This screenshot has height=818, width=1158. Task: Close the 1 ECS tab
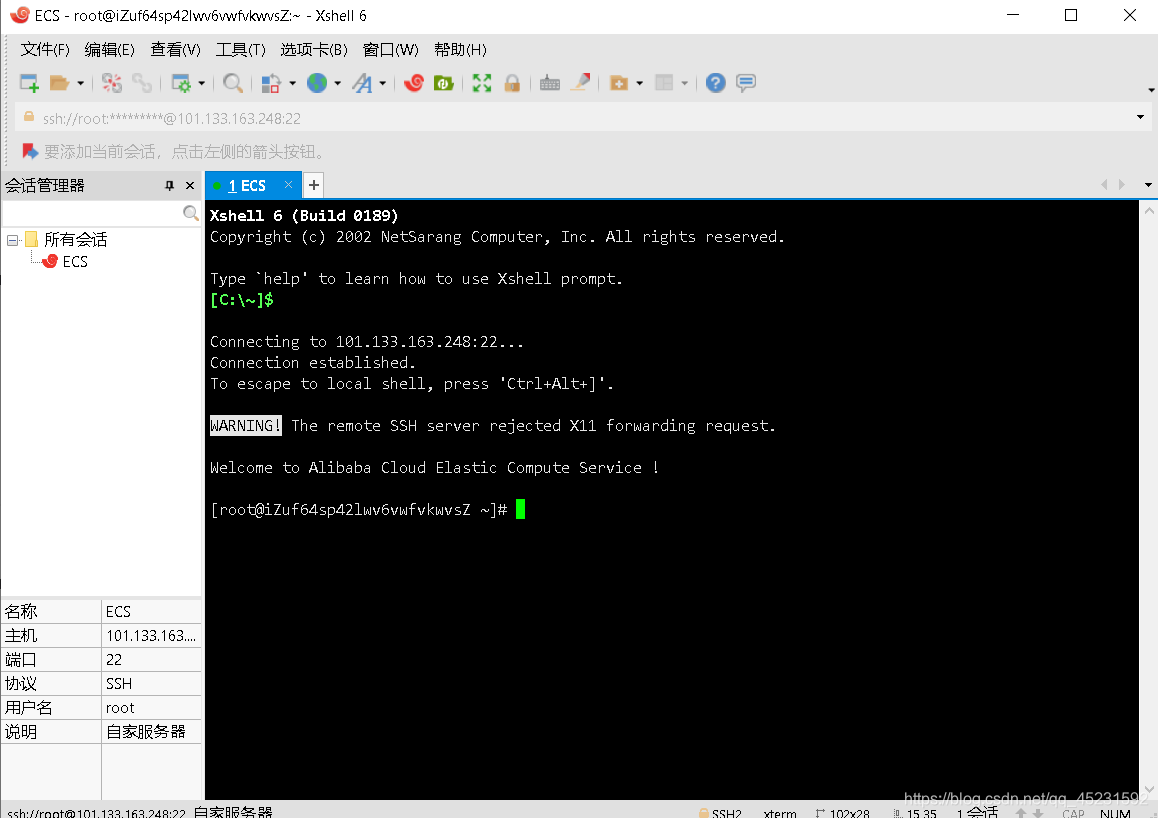point(288,185)
